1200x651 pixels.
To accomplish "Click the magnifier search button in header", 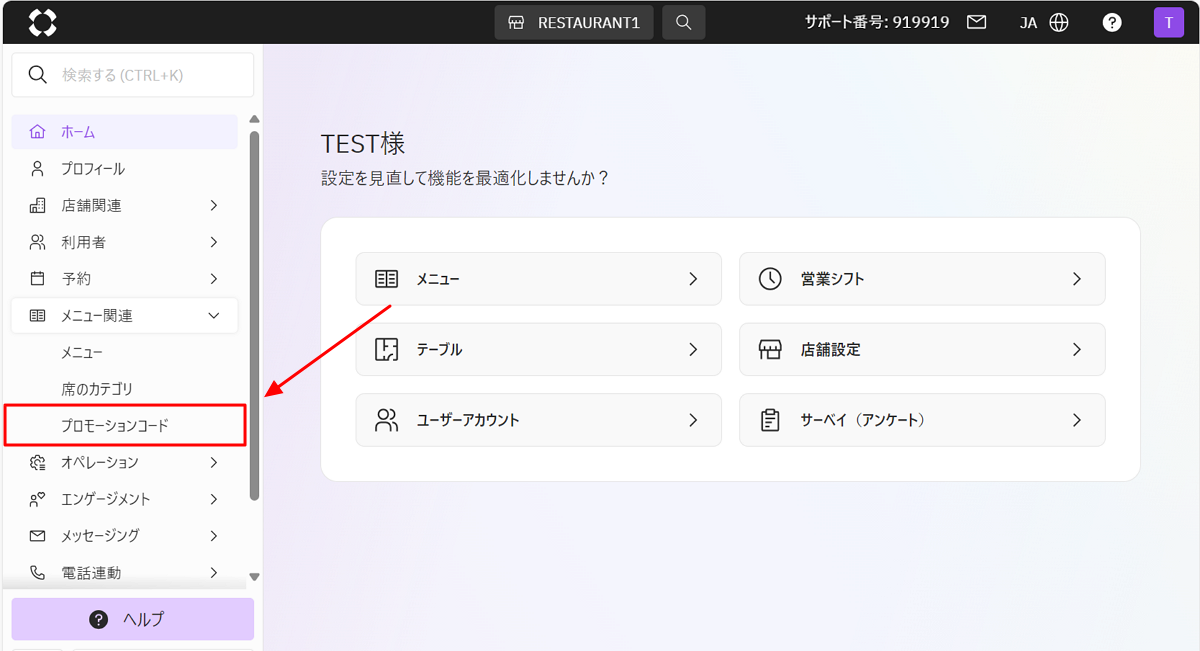I will click(683, 22).
